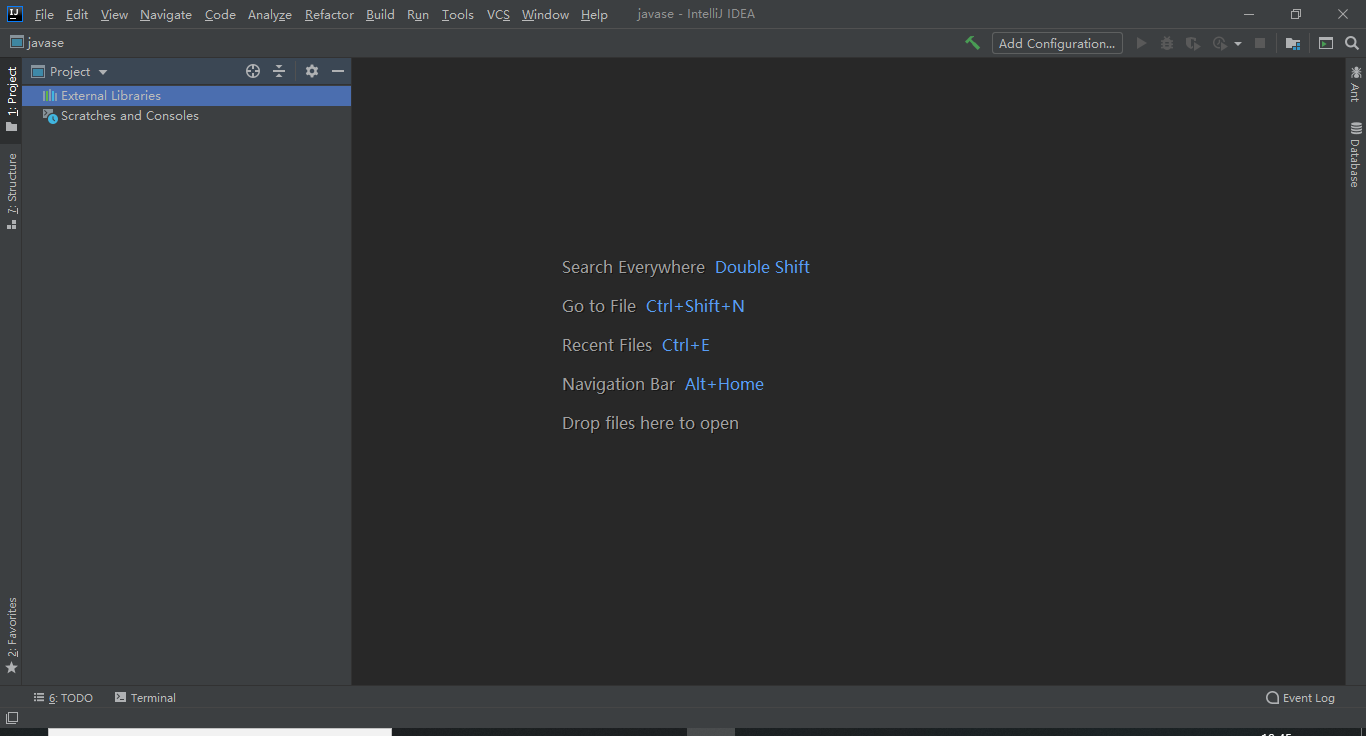
Task: Open the 2: Favorites side tab
Action: click(x=12, y=635)
